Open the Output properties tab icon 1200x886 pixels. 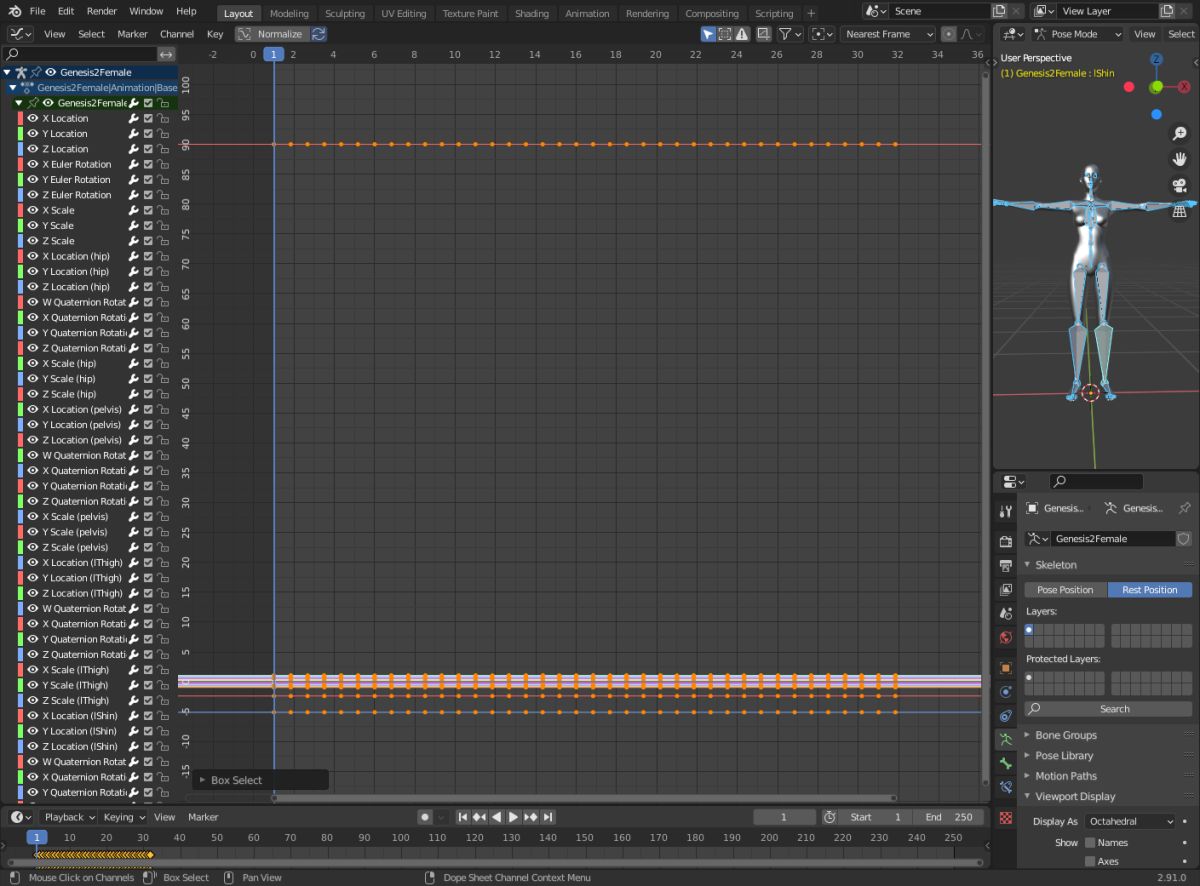(x=1006, y=565)
